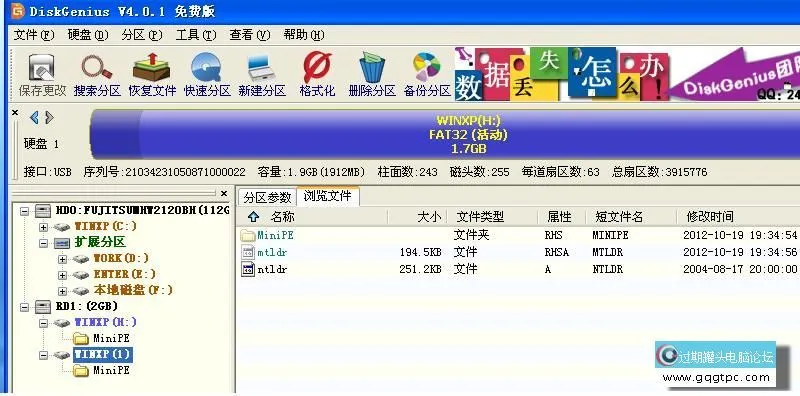
Task: Open the 查看(V) menu
Action: pos(249,35)
